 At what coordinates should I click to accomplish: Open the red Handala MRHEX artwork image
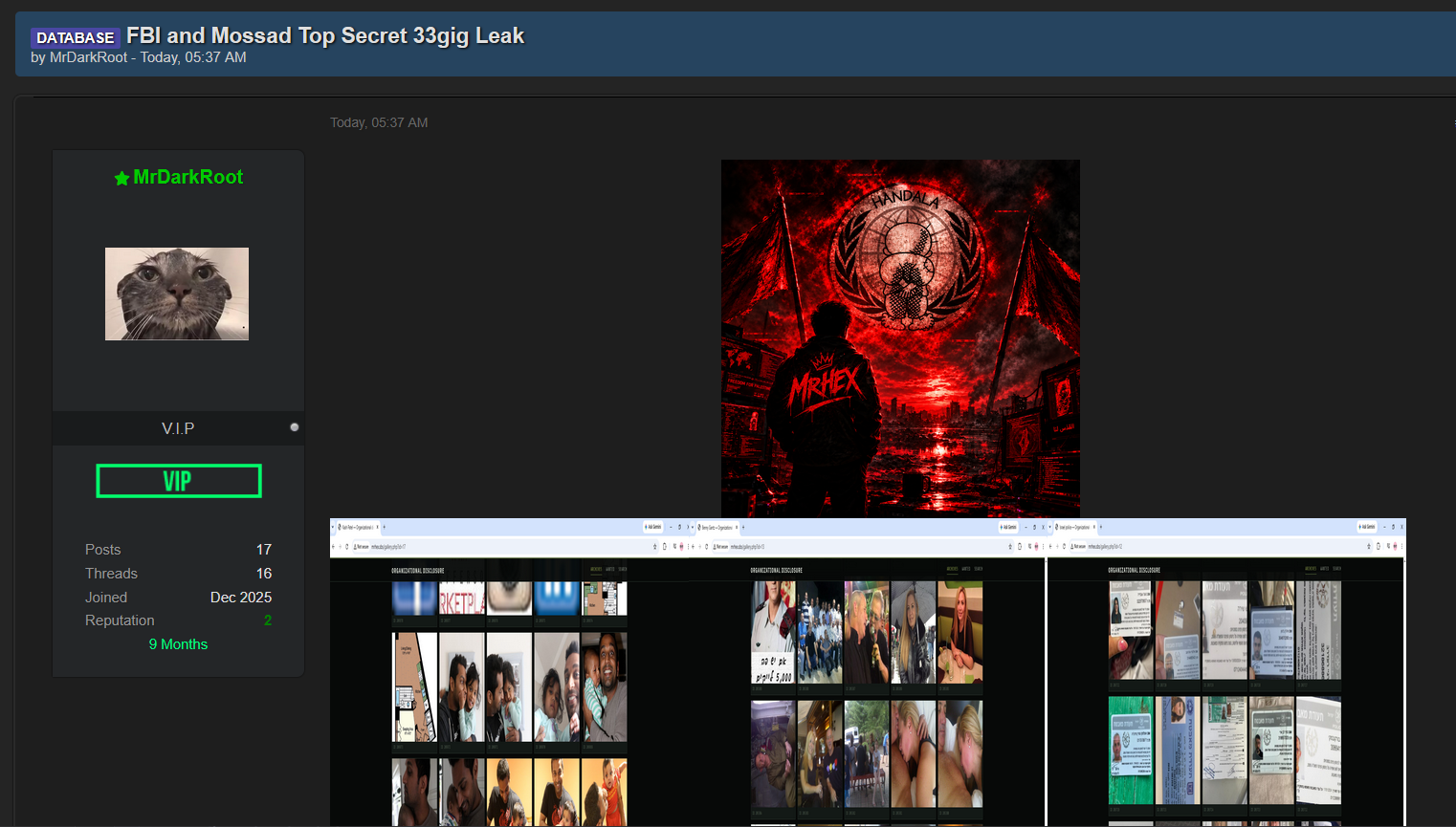[x=900, y=338]
